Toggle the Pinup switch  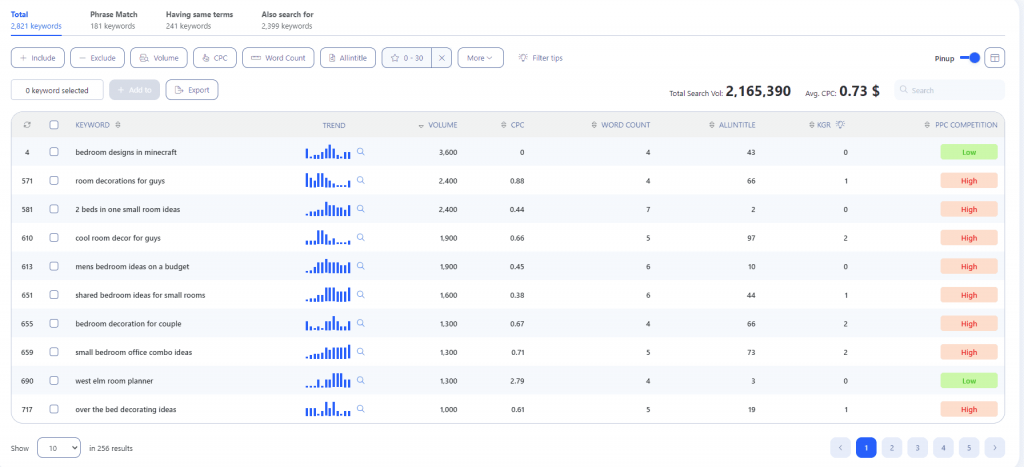(970, 58)
